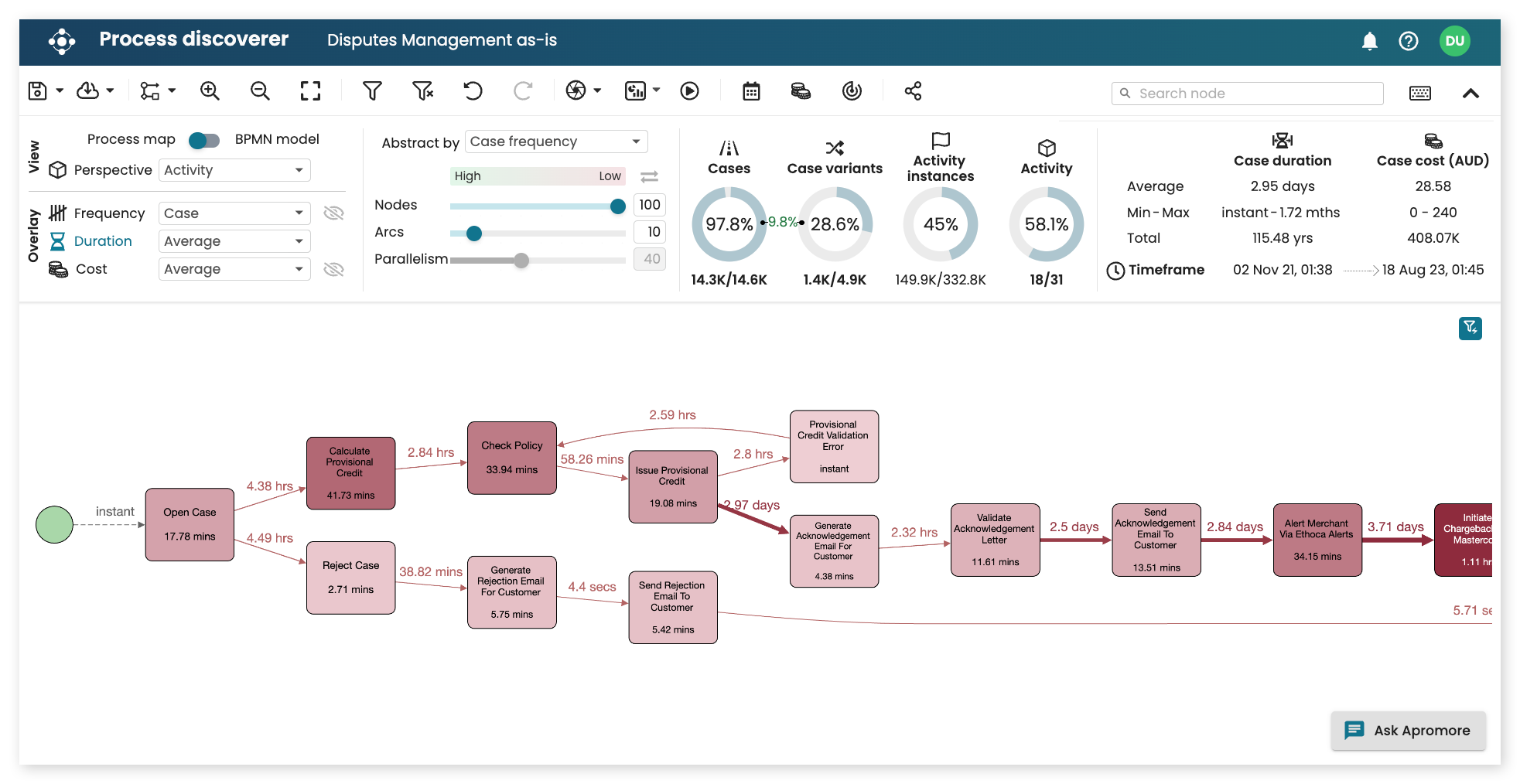Hide the Frequency overlay with its eye icon
The image size is (1520, 784).
[333, 213]
